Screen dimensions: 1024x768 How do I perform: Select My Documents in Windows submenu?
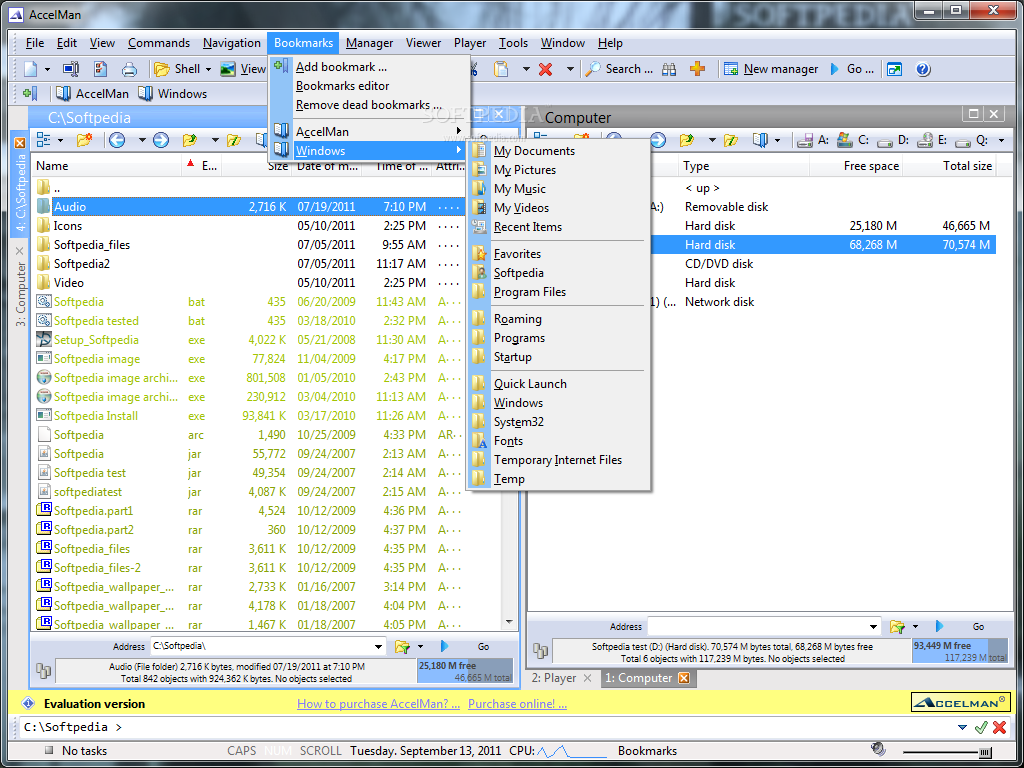(x=558, y=151)
